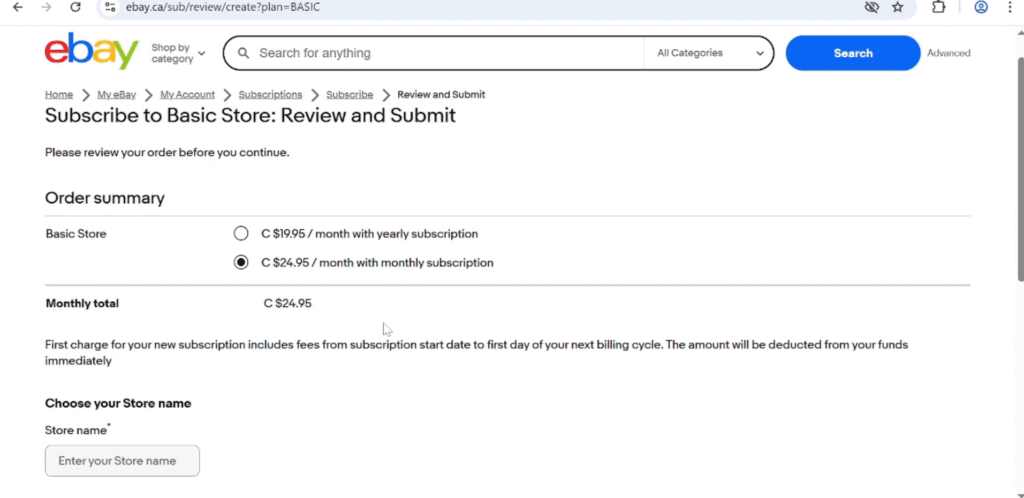Focus the Enter your Store name field
The image size is (1024, 498).
click(122, 461)
